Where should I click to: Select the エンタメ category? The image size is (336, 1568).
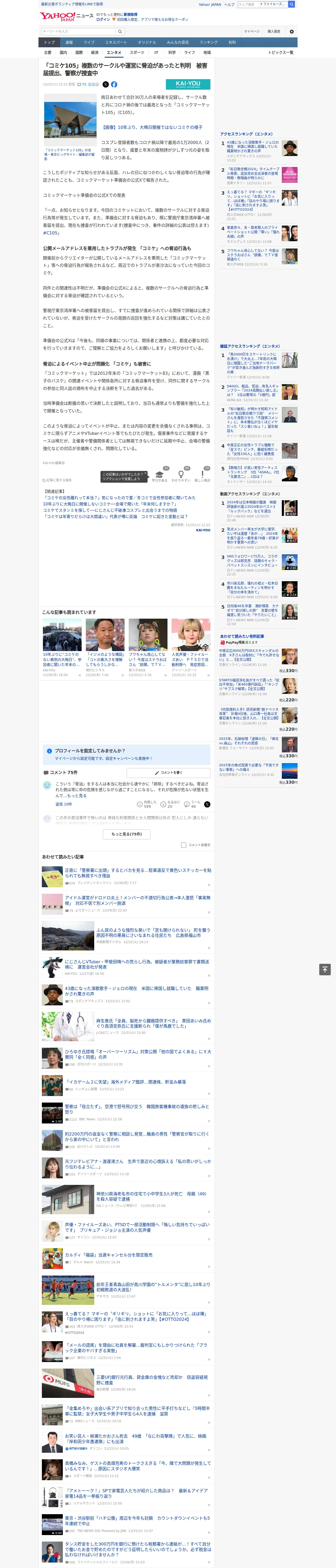(114, 52)
